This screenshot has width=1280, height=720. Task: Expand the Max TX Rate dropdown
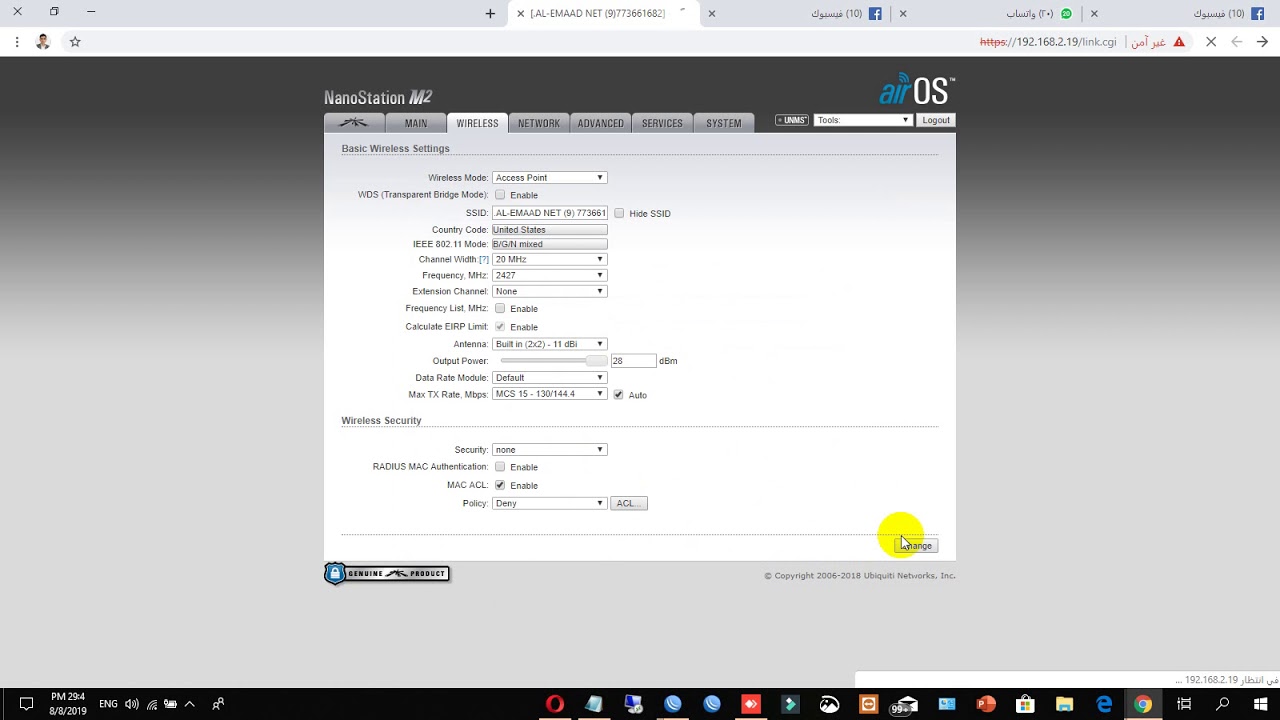coord(549,394)
